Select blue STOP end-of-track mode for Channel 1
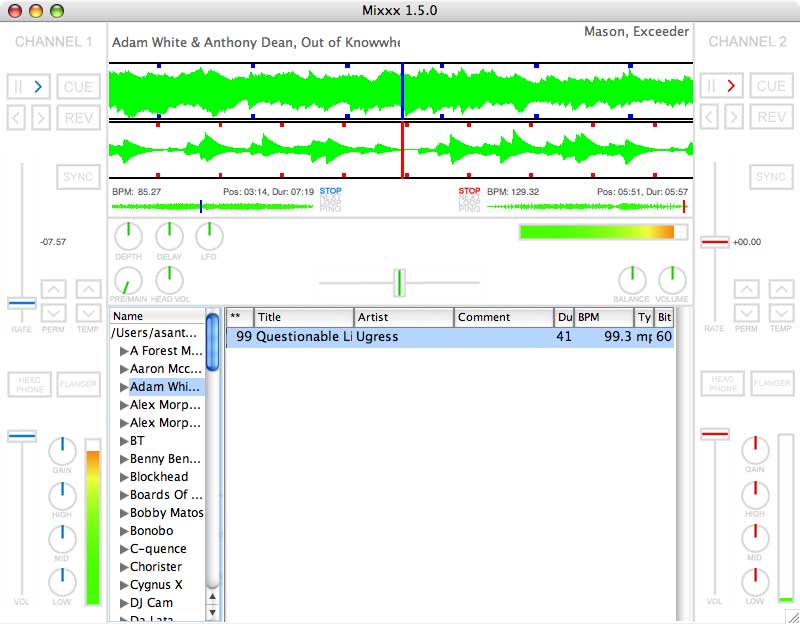 click(331, 191)
